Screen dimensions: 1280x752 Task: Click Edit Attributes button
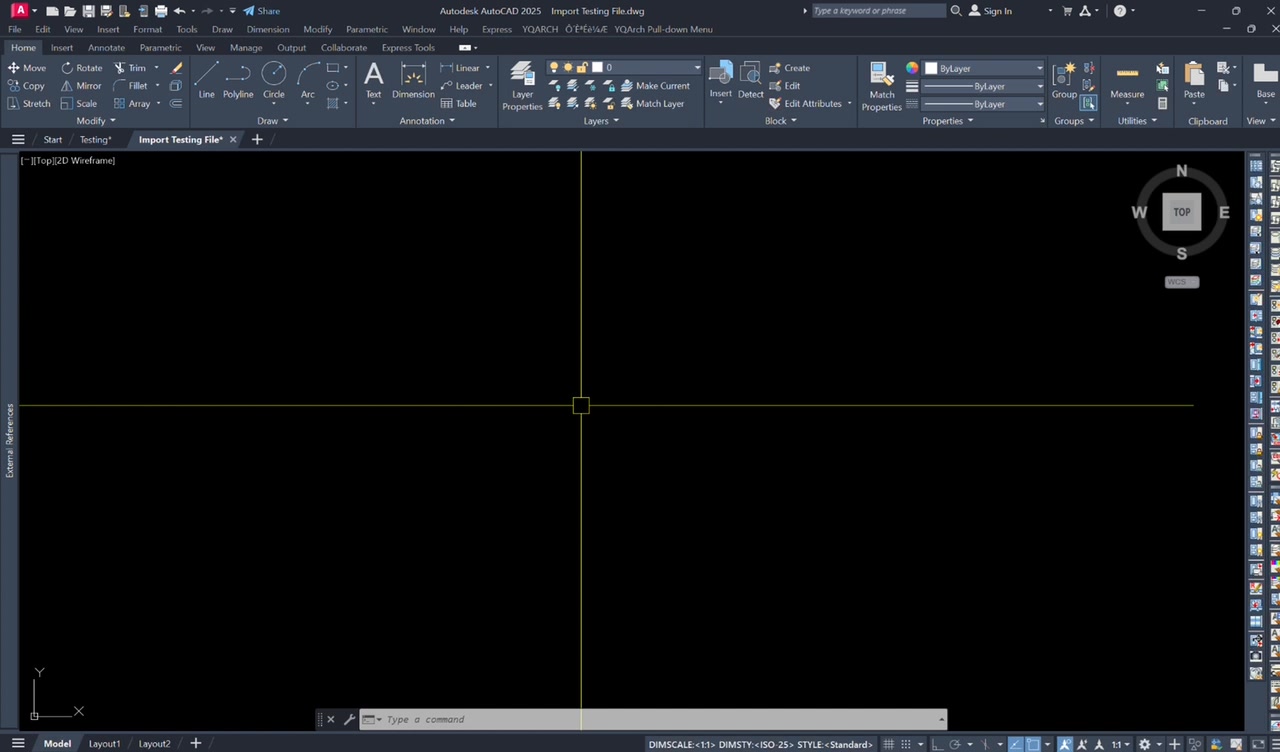tap(805, 104)
